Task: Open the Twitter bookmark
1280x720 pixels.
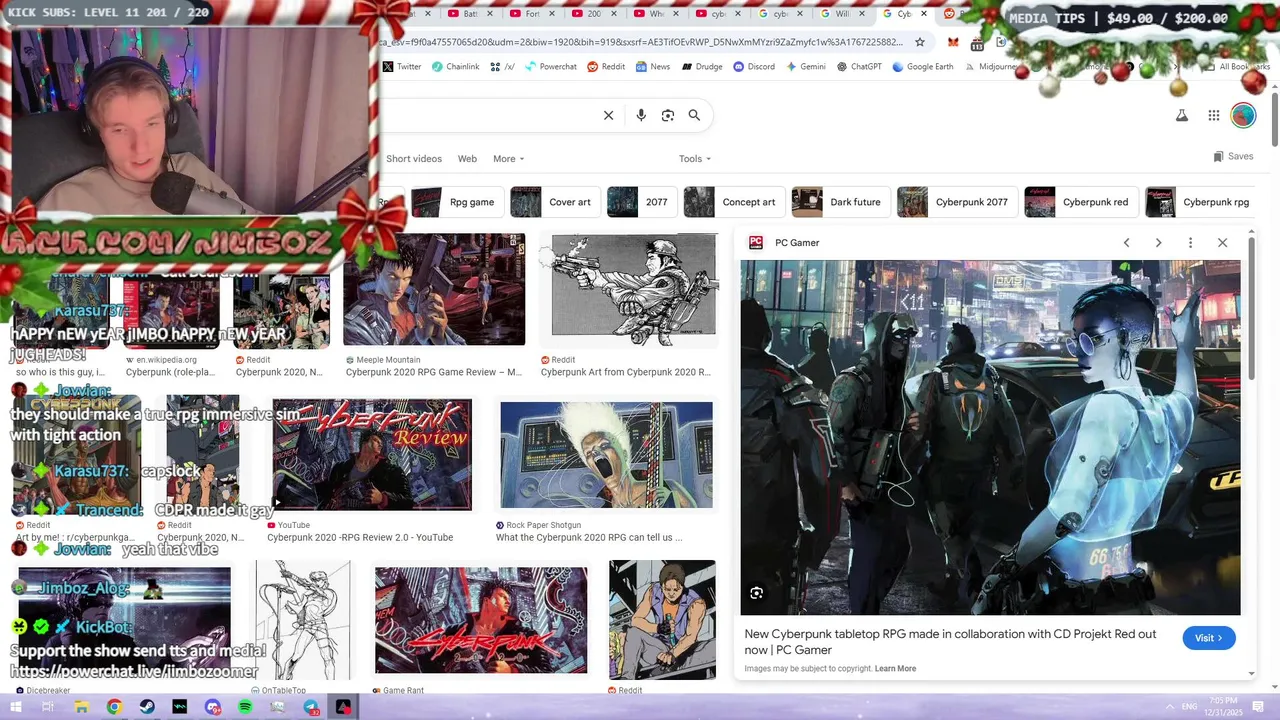Action: pos(402,67)
